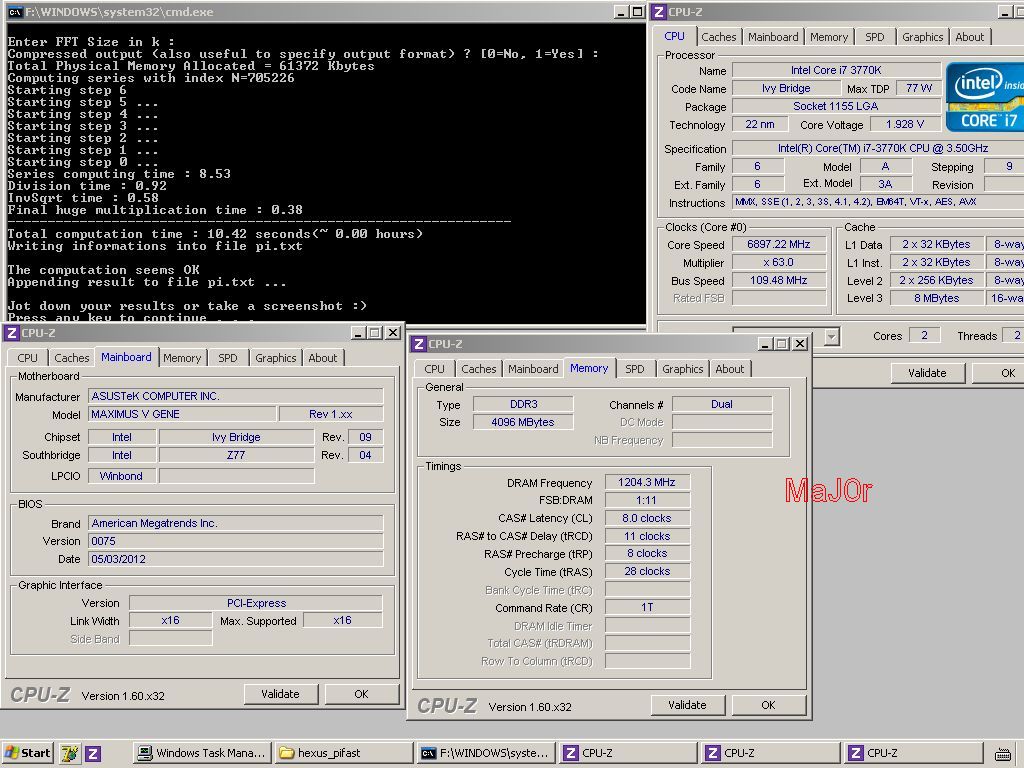Screen dimensions: 1024x768
Task: Open SPD tab in the Memory window
Action: (x=635, y=369)
